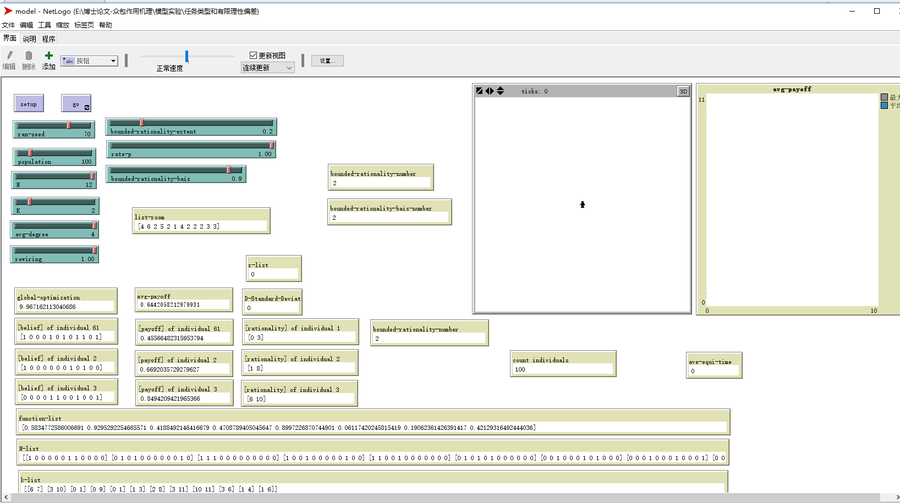This screenshot has height=503, width=900.
Task: Click the vertical shift arrows in view header
Action: tap(500, 91)
